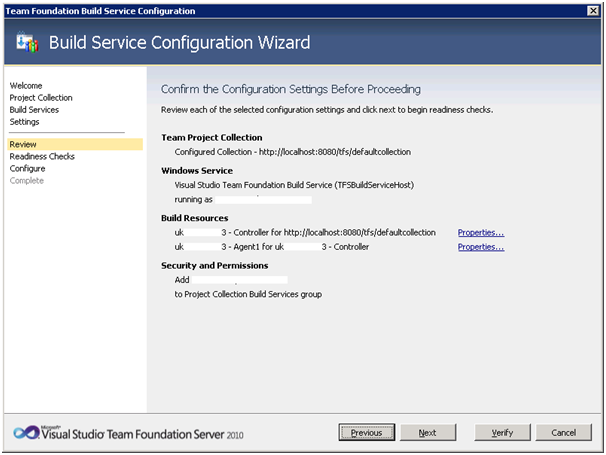606x455 pixels.
Task: Click the 'Confirm the Configuration Settings' title
Action: (291, 89)
